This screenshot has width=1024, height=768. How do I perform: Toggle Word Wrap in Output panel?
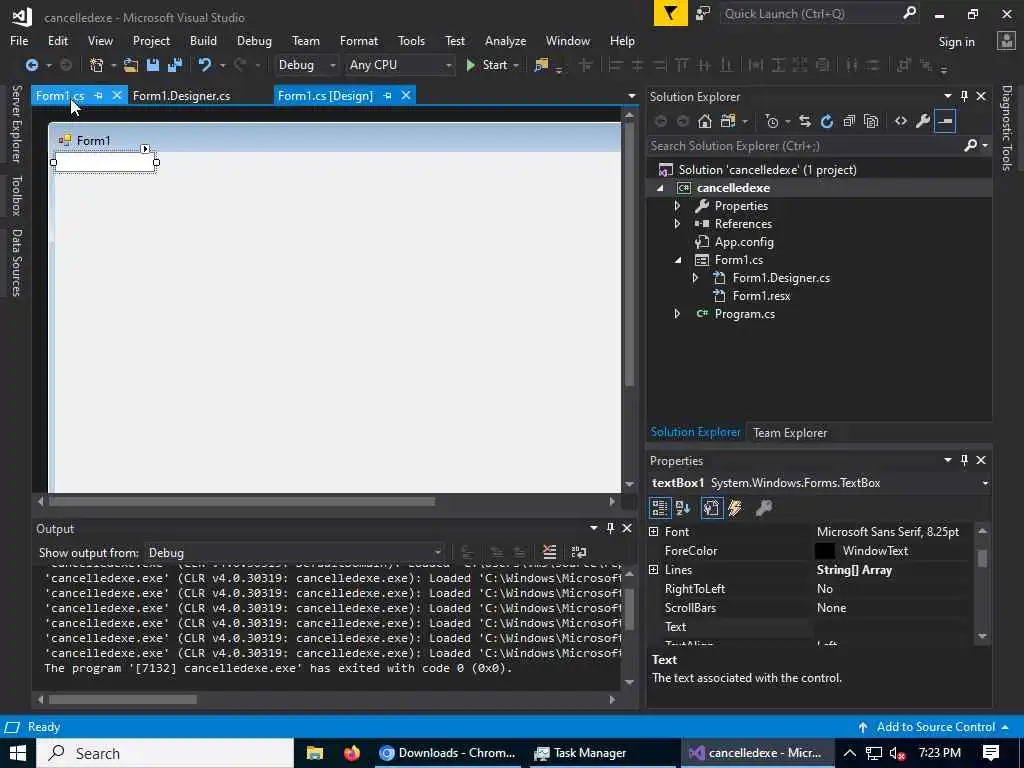tap(579, 552)
